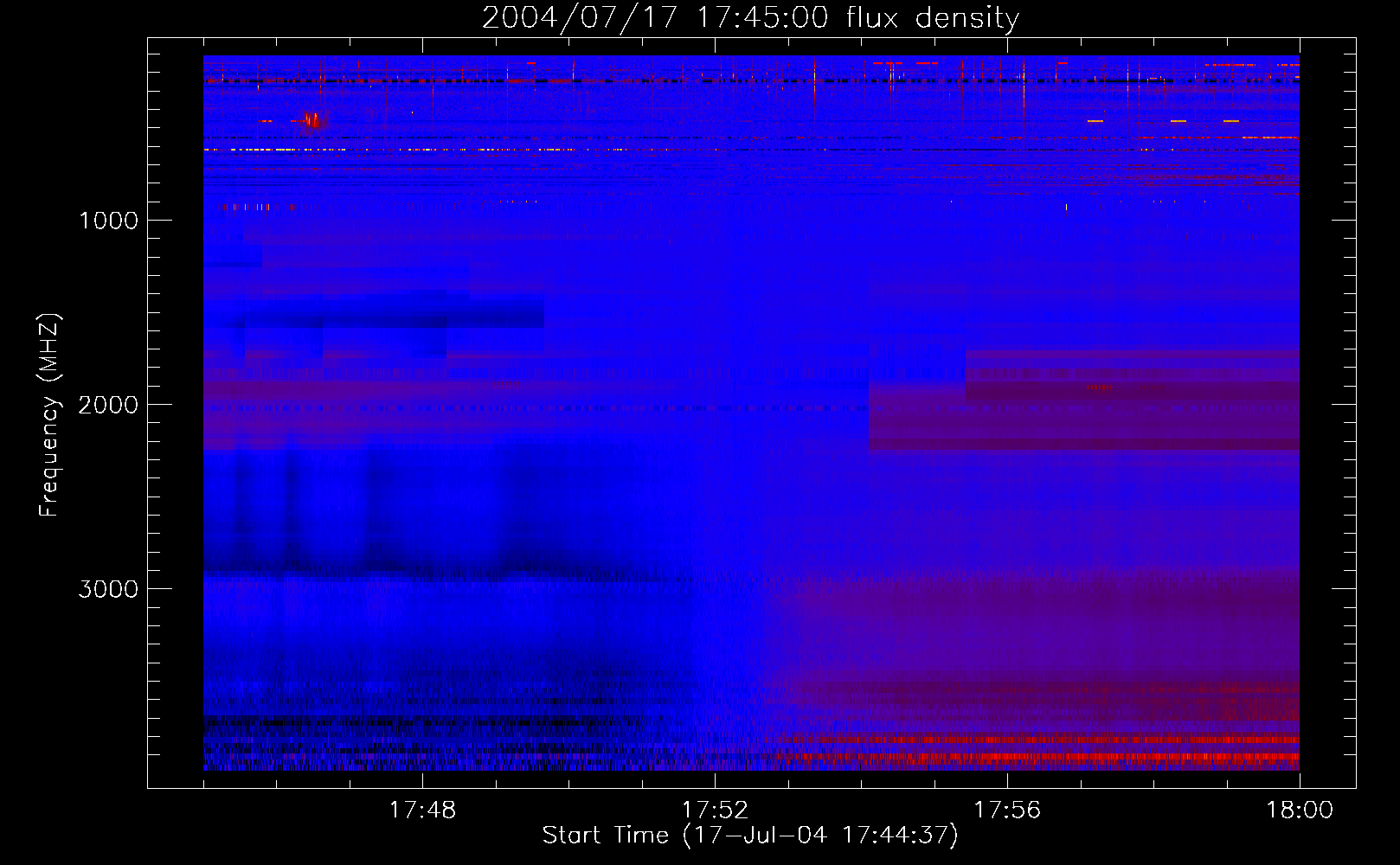Click the plot title '2004/07/17 17:45:00 flux density'
Viewport: 1400px width, 865px height.
tap(750, 18)
